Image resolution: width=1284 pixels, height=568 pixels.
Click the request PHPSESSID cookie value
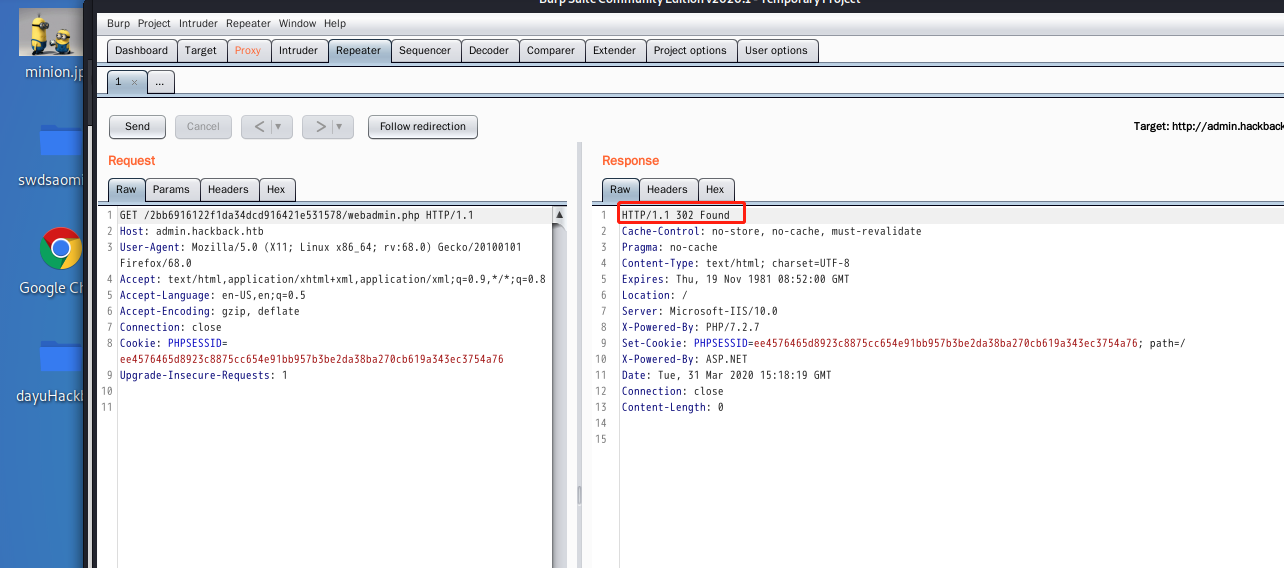pyautogui.click(x=311, y=359)
